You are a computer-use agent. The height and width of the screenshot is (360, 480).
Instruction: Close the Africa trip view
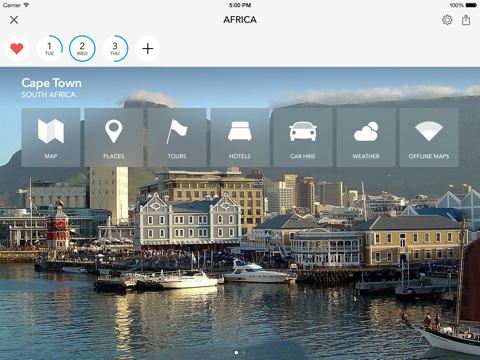14,20
